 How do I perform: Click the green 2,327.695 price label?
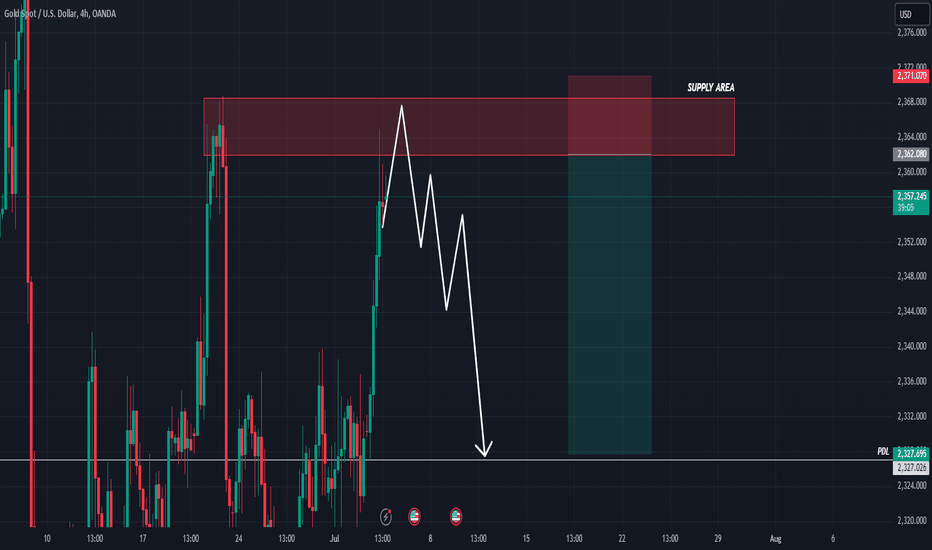point(911,454)
